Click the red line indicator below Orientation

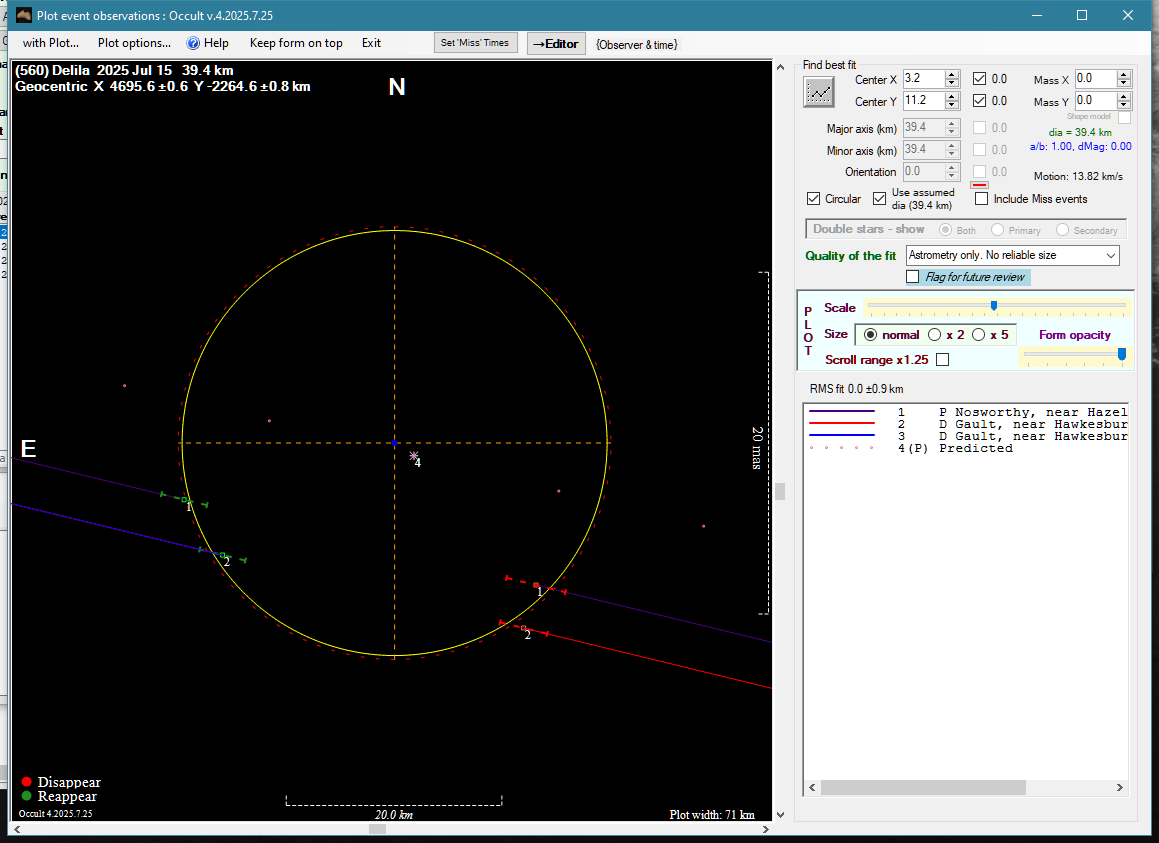(x=980, y=185)
